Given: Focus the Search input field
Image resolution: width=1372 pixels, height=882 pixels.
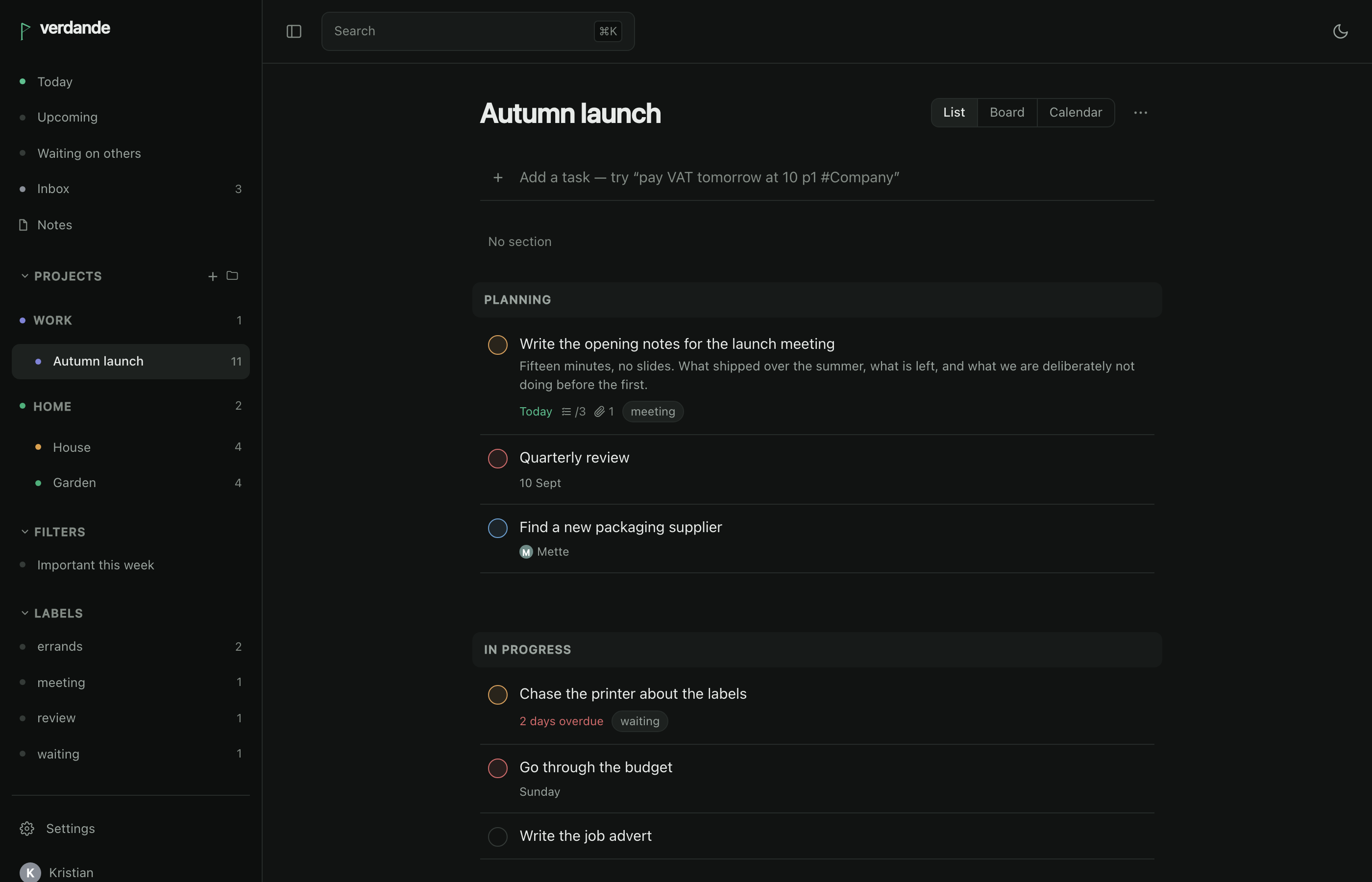Looking at the screenshot, I should pos(478,31).
